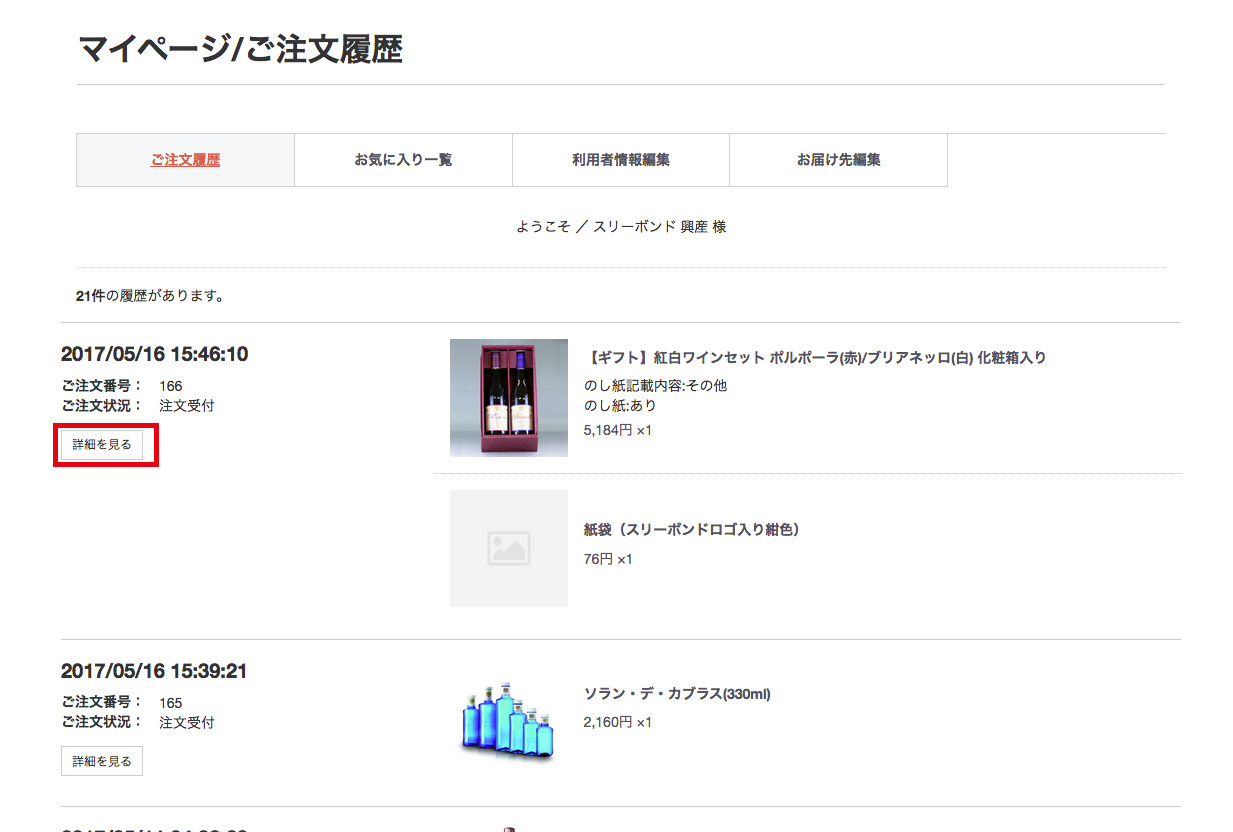The height and width of the screenshot is (832, 1233).
Task: Click the order date 2017/05/16 15:46:10
Action: [154, 354]
